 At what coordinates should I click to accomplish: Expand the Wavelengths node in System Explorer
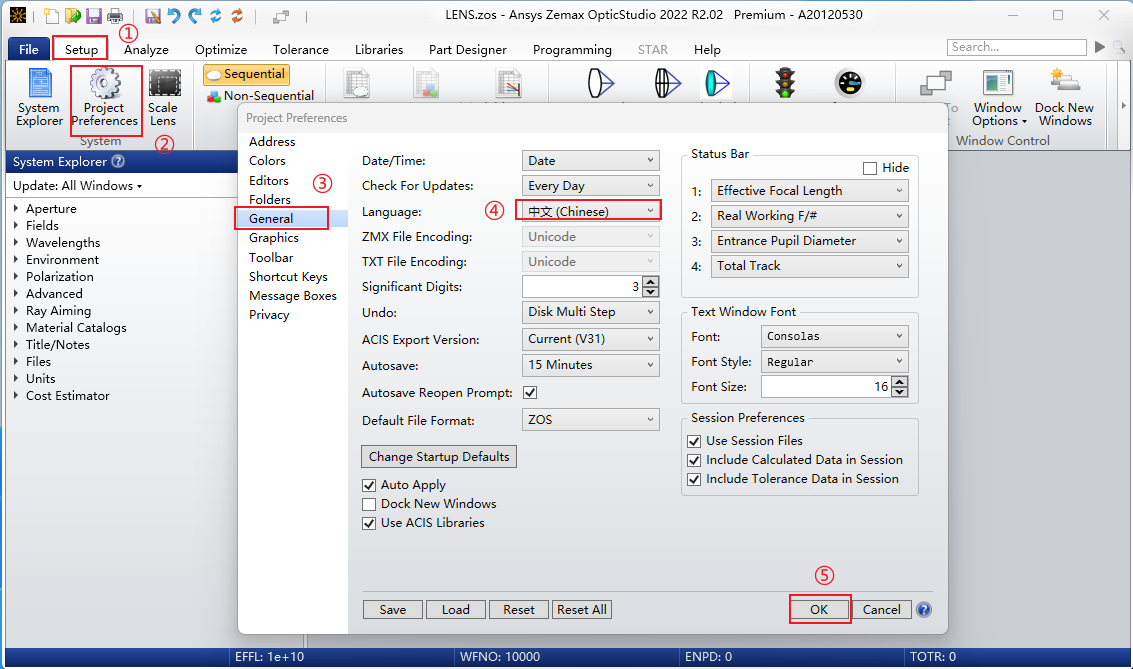coord(16,242)
